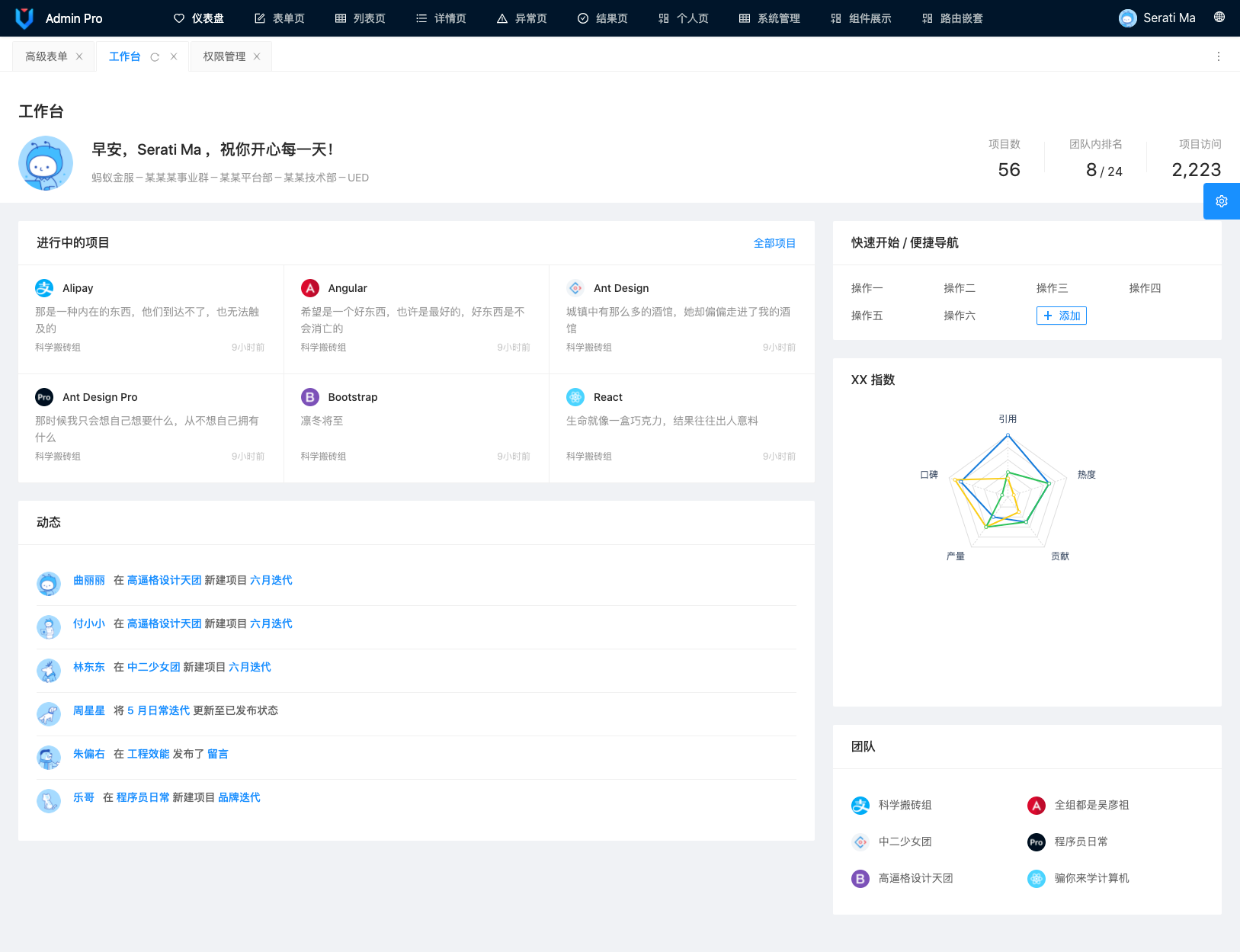Open the tab bar three-dot menu

pos(1218,57)
